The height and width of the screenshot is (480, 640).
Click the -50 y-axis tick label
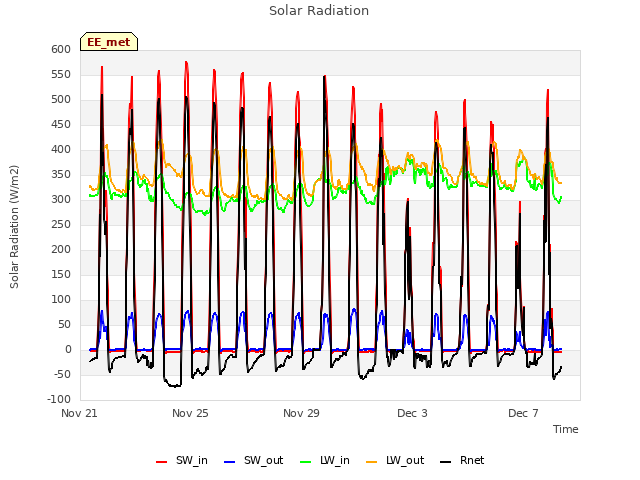coord(62,374)
